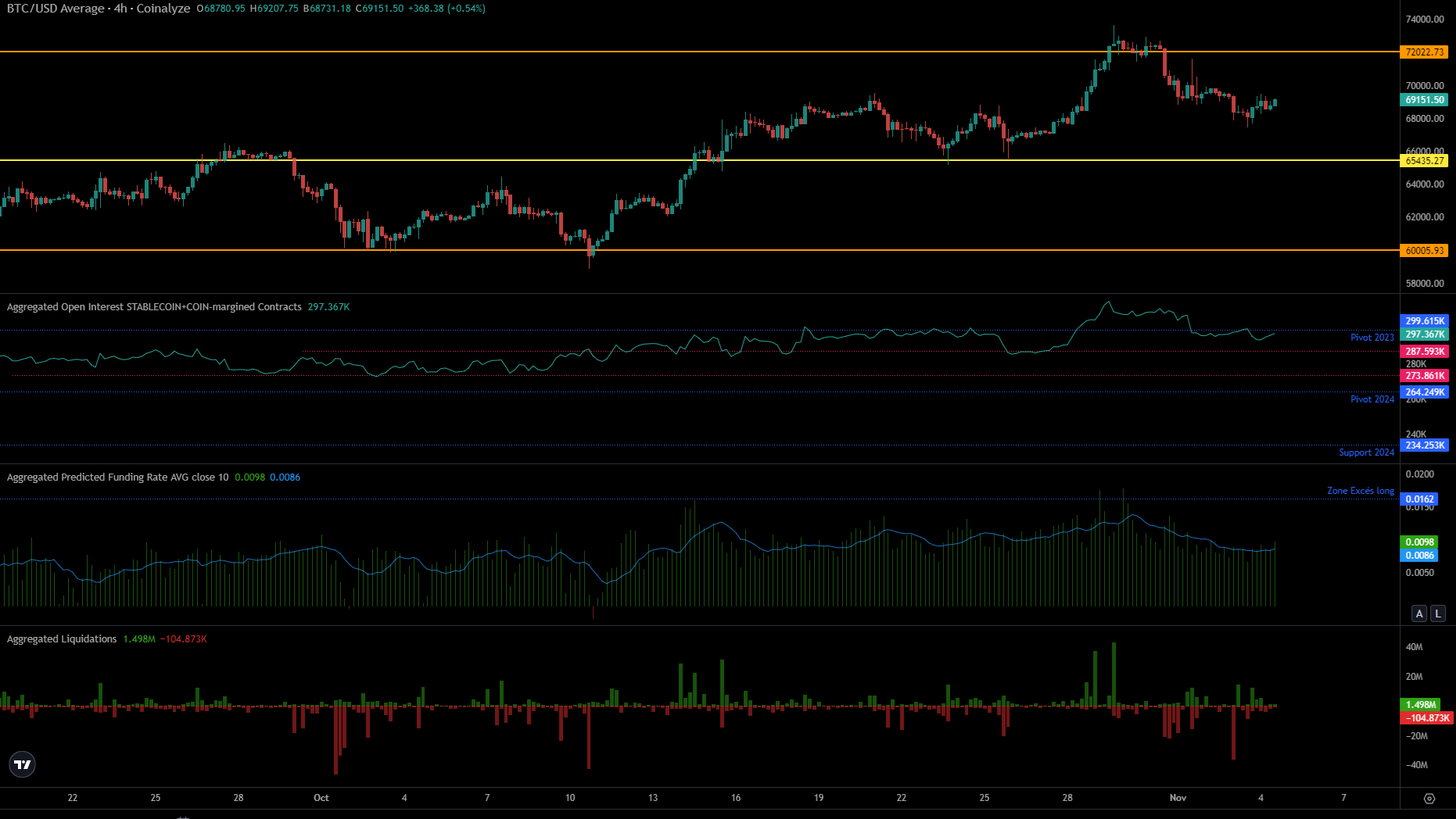Click the TradingView logo icon

point(23,764)
